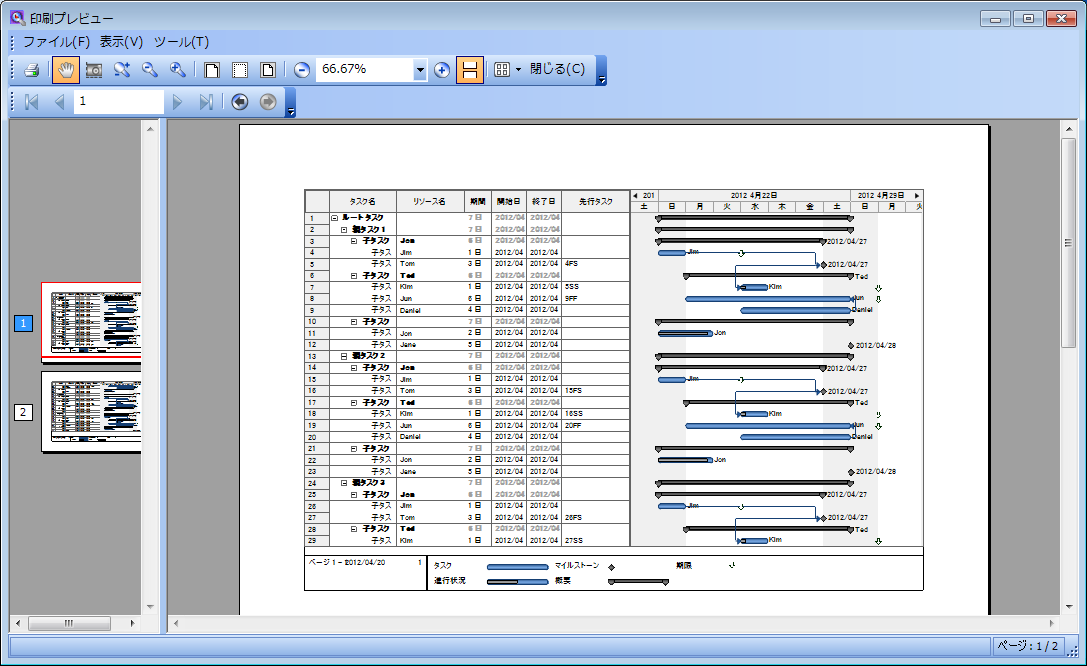Image resolution: width=1087 pixels, height=666 pixels.
Task: Click the 閉じる(C) button
Action: [557, 70]
